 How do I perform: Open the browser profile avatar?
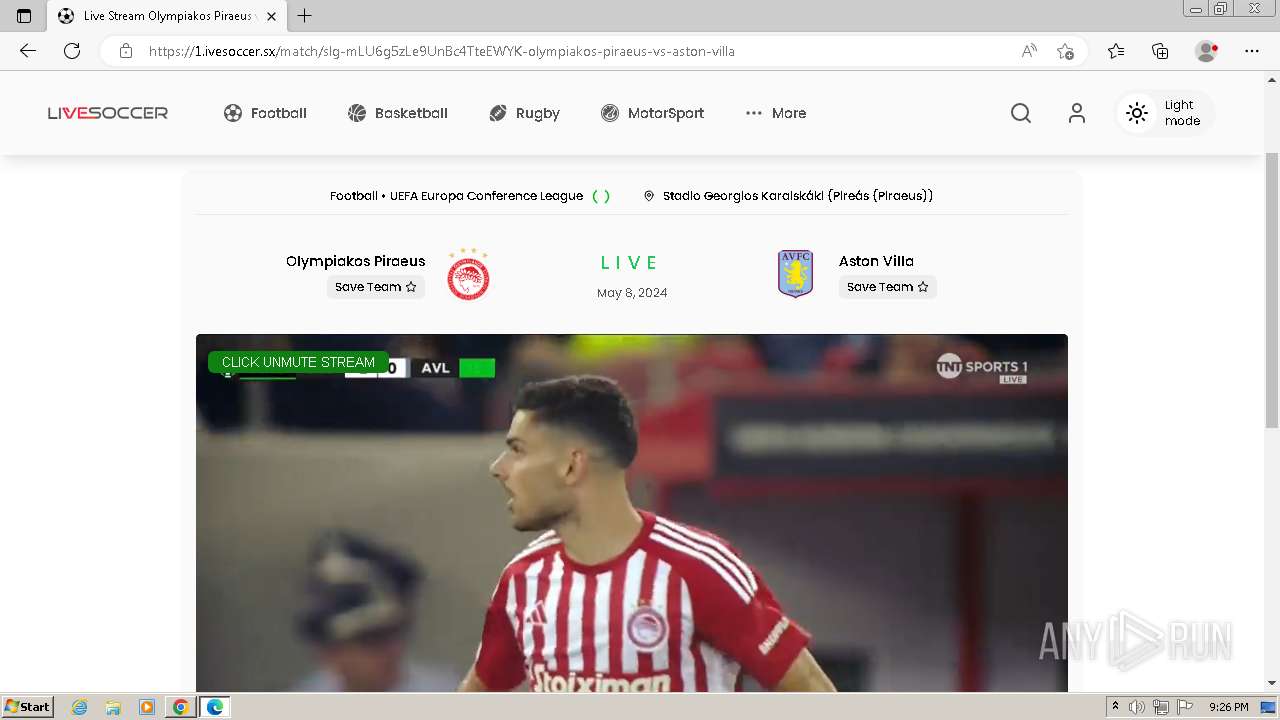click(x=1207, y=51)
